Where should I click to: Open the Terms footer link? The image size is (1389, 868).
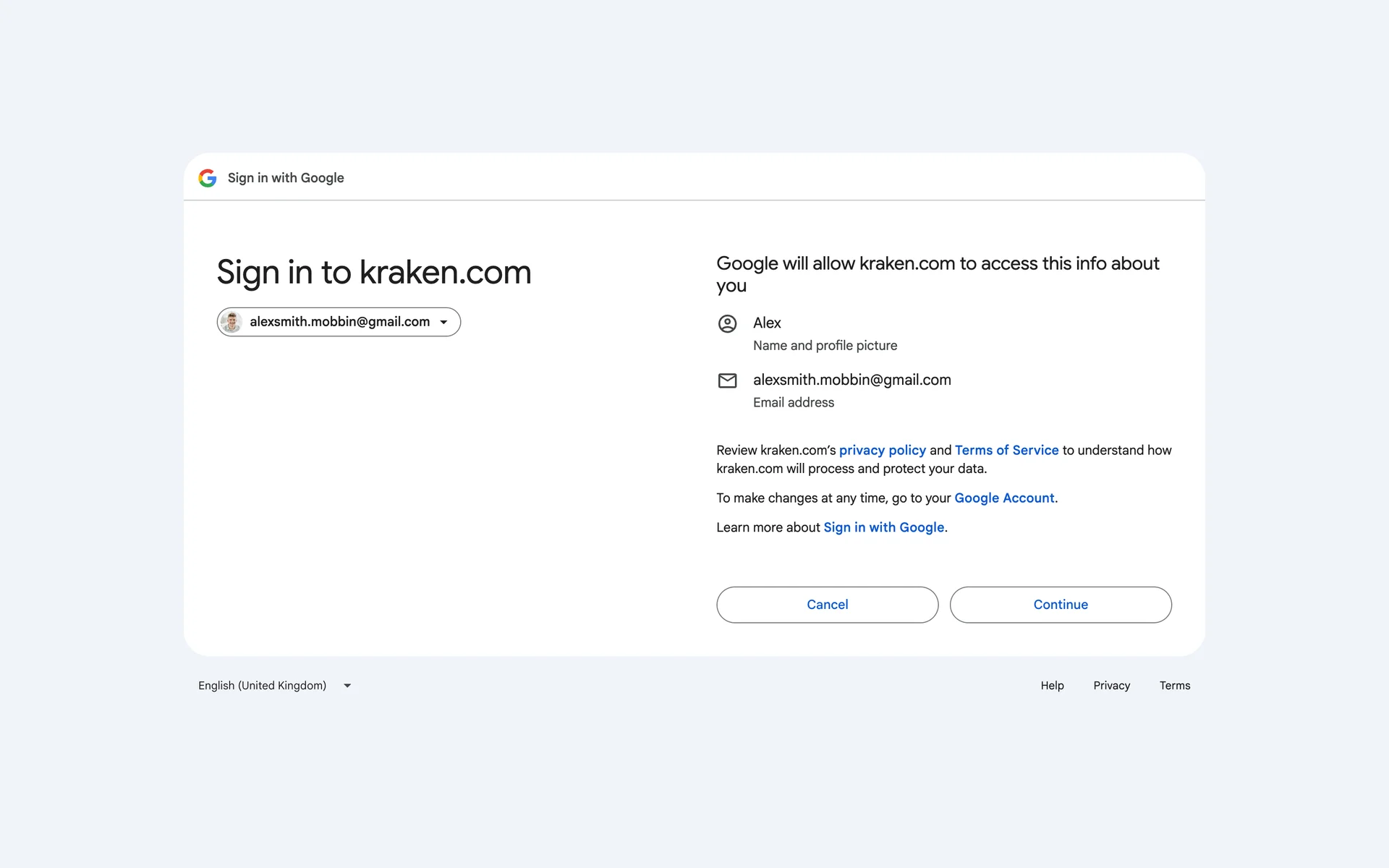(1174, 686)
